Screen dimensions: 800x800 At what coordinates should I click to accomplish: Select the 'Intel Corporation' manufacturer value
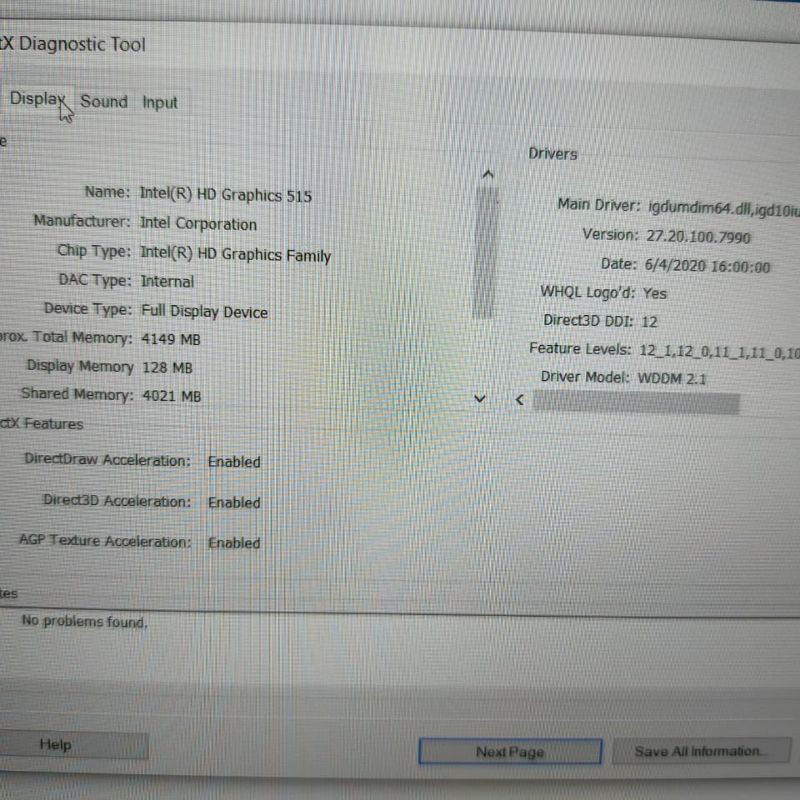pyautogui.click(x=198, y=223)
